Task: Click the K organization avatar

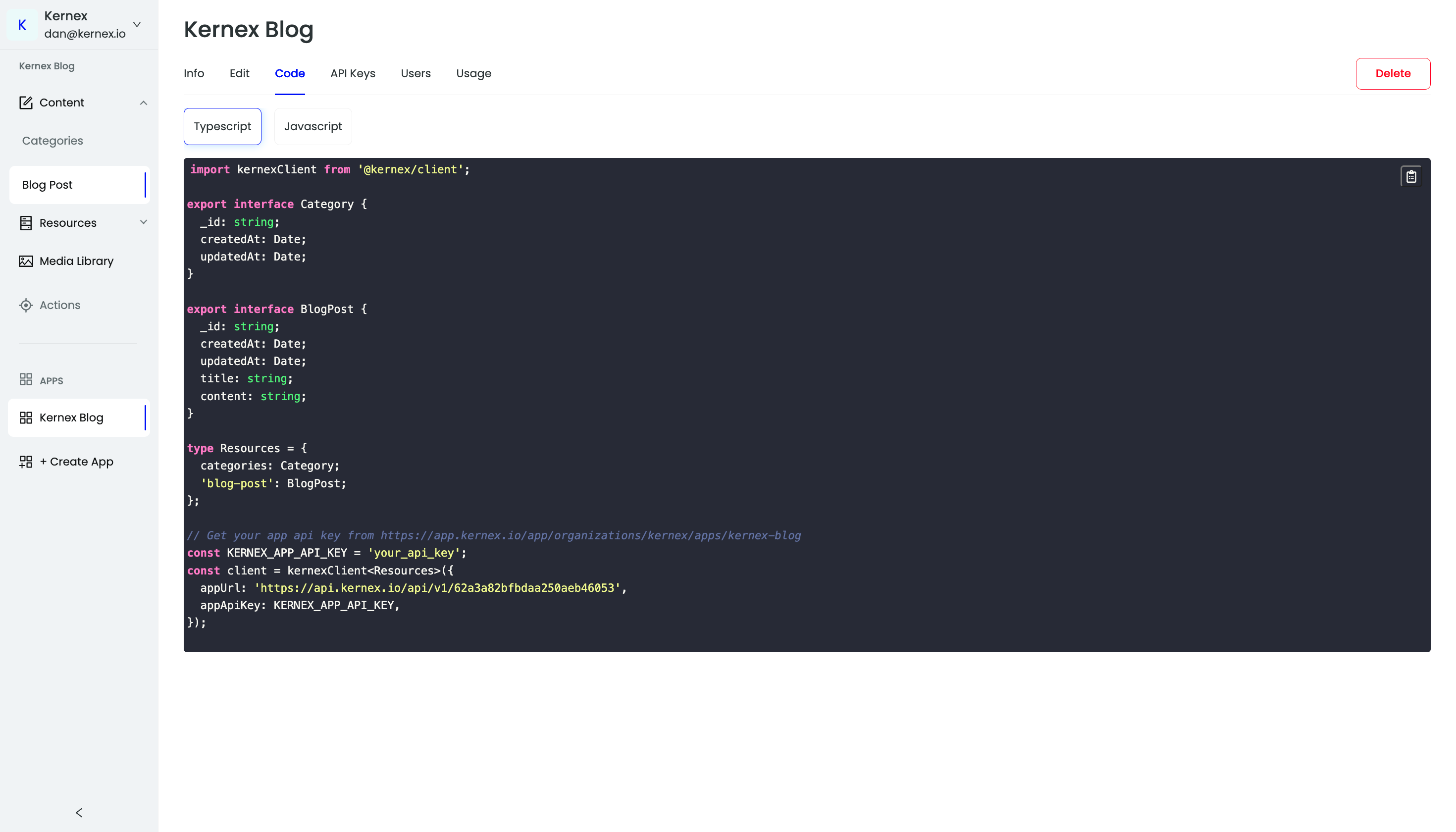Action: [x=22, y=25]
